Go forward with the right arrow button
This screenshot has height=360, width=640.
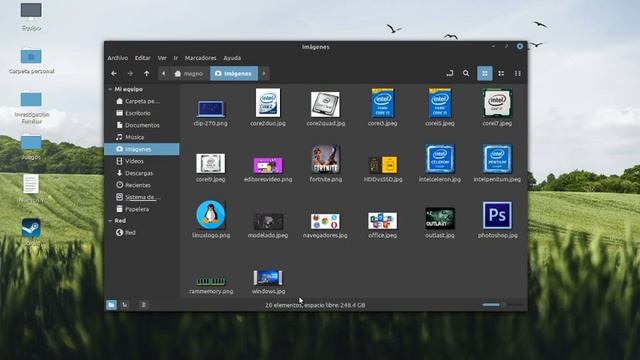130,73
